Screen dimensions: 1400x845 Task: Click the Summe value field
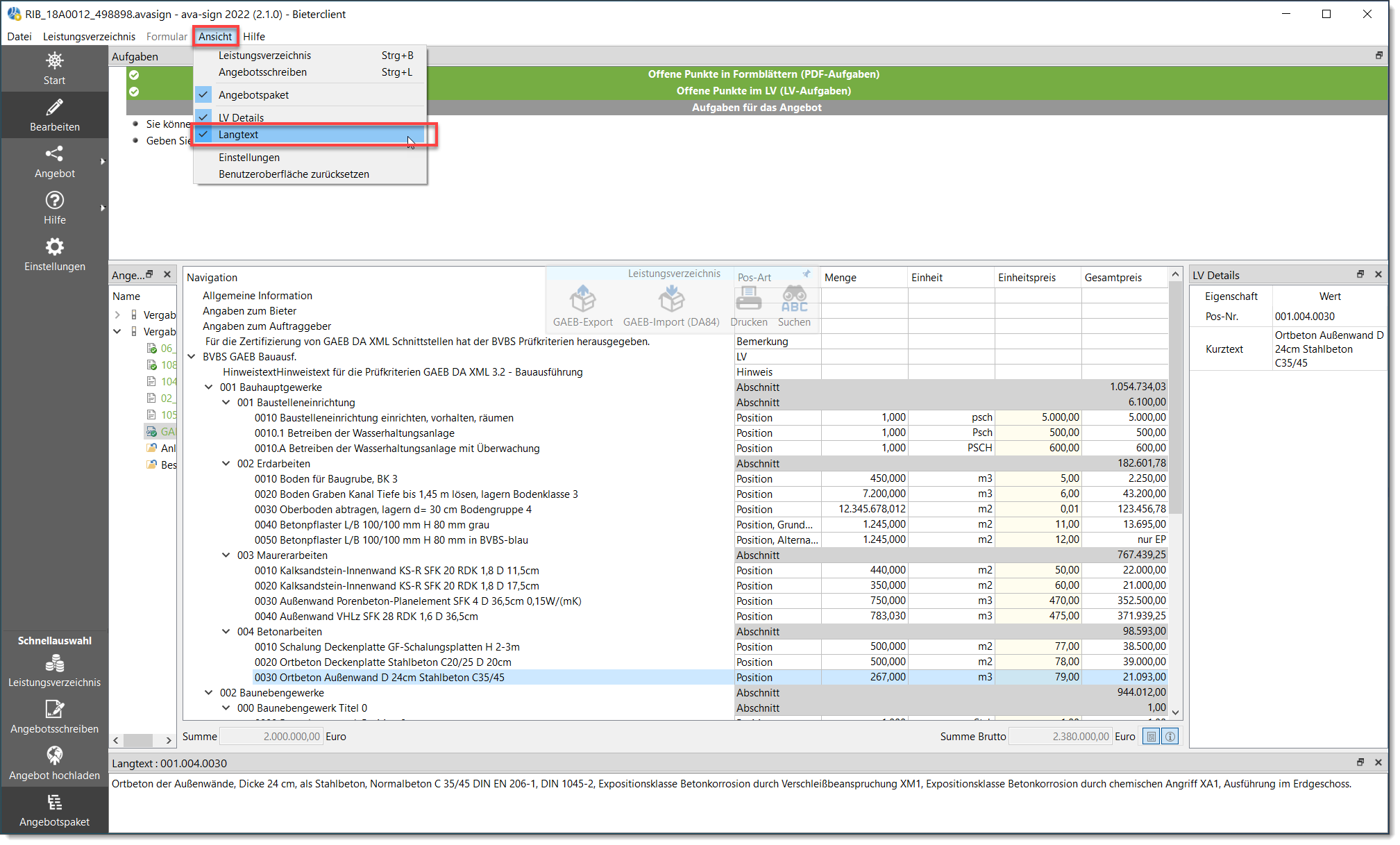[271, 737]
